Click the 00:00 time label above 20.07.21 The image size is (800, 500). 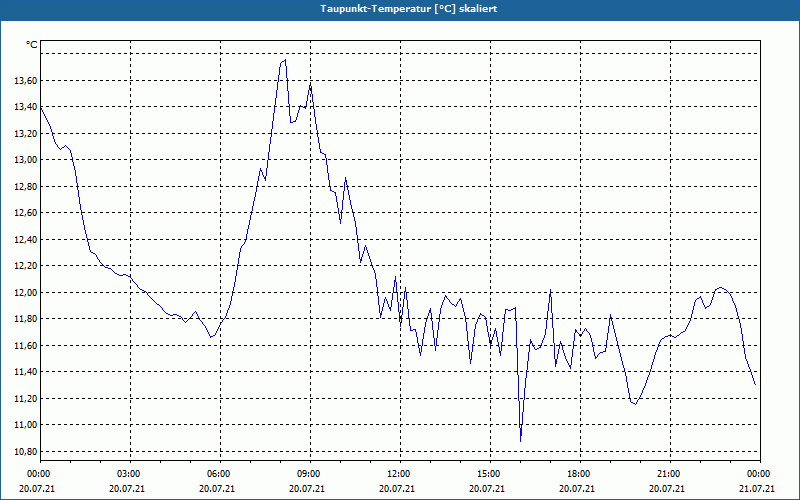tap(38, 474)
